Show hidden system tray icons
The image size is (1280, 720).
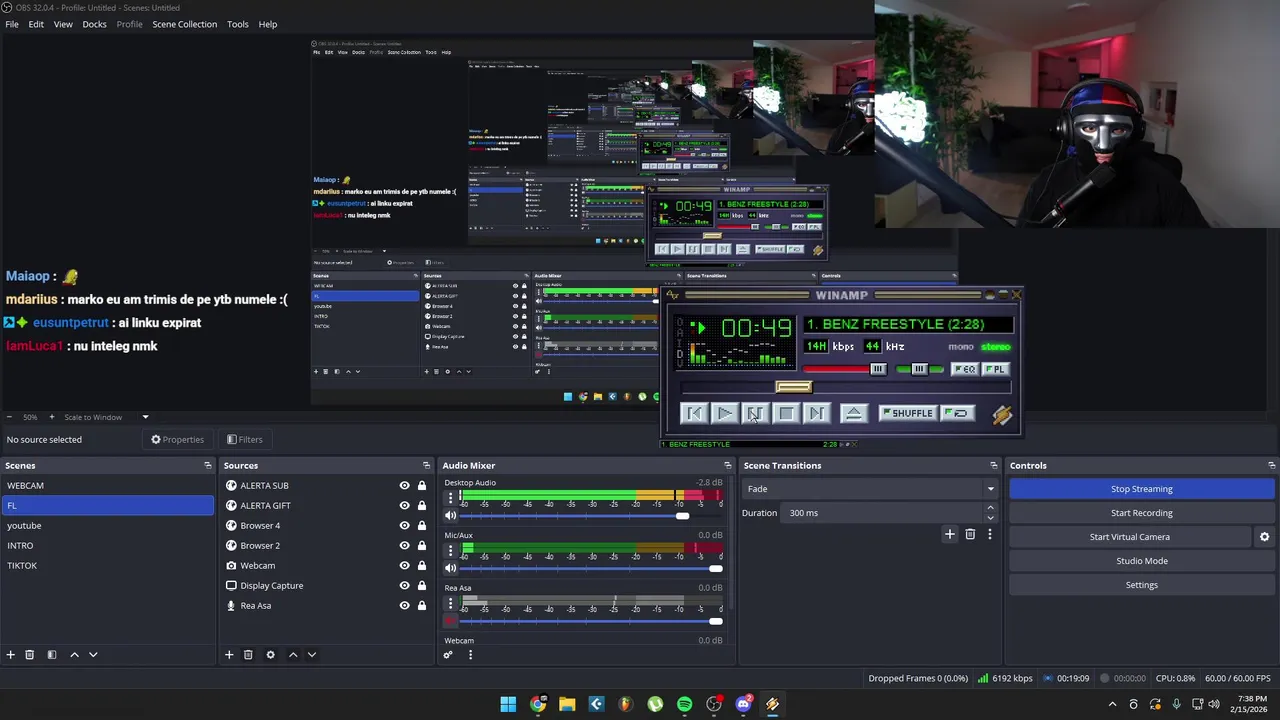(1112, 705)
